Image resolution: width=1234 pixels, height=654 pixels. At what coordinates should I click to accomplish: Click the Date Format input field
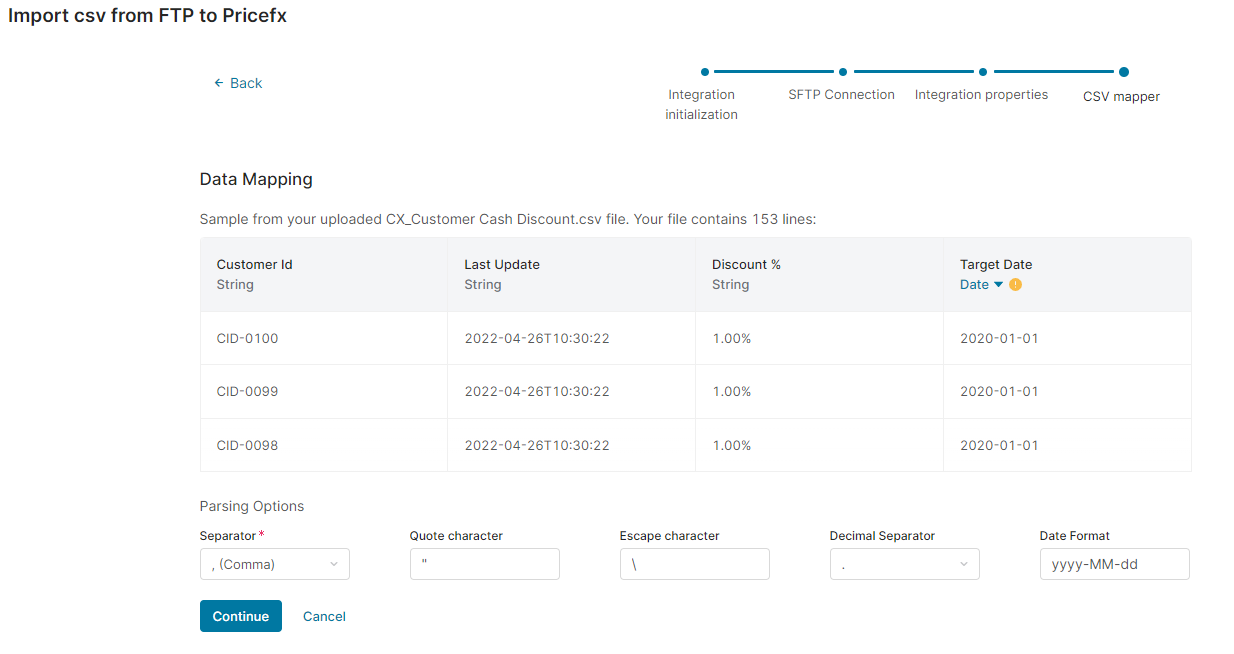click(1114, 564)
